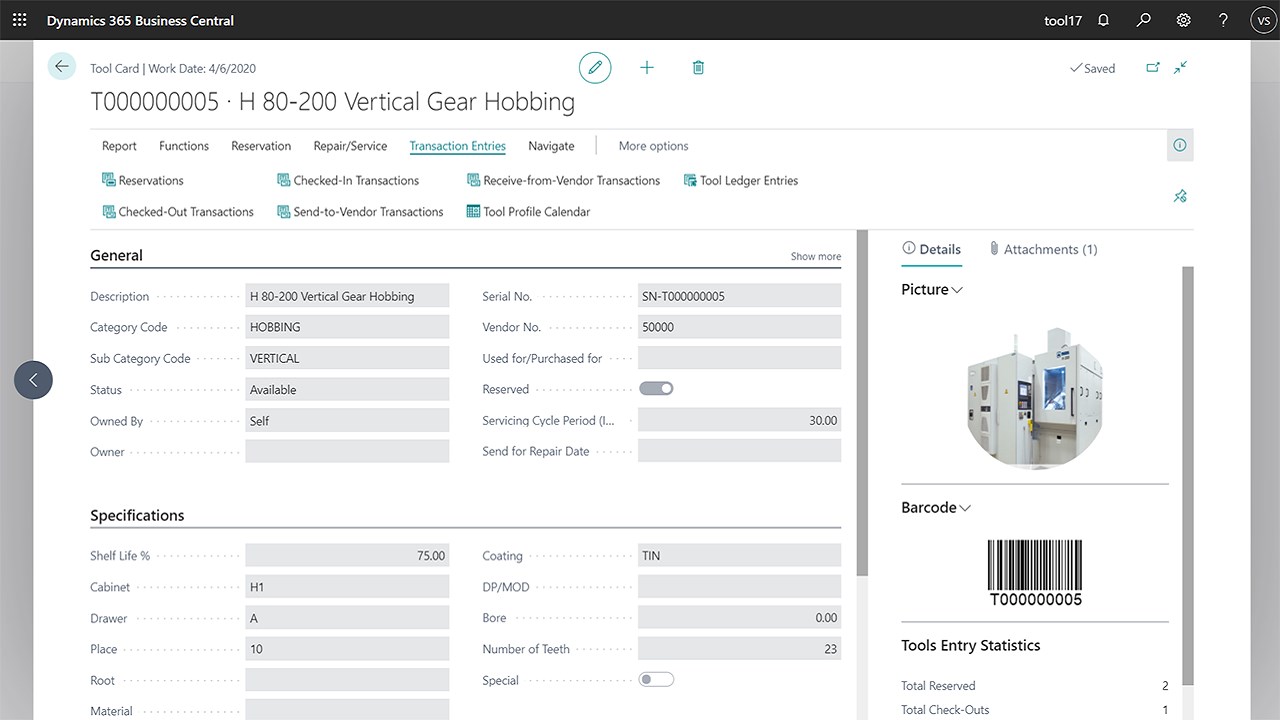Open the search magnifier icon

[1144, 20]
